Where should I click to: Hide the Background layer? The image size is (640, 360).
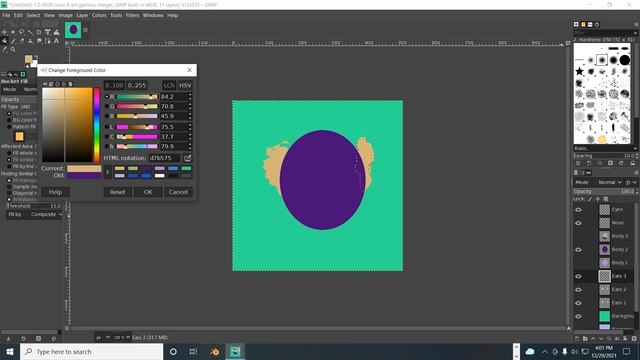pos(578,316)
